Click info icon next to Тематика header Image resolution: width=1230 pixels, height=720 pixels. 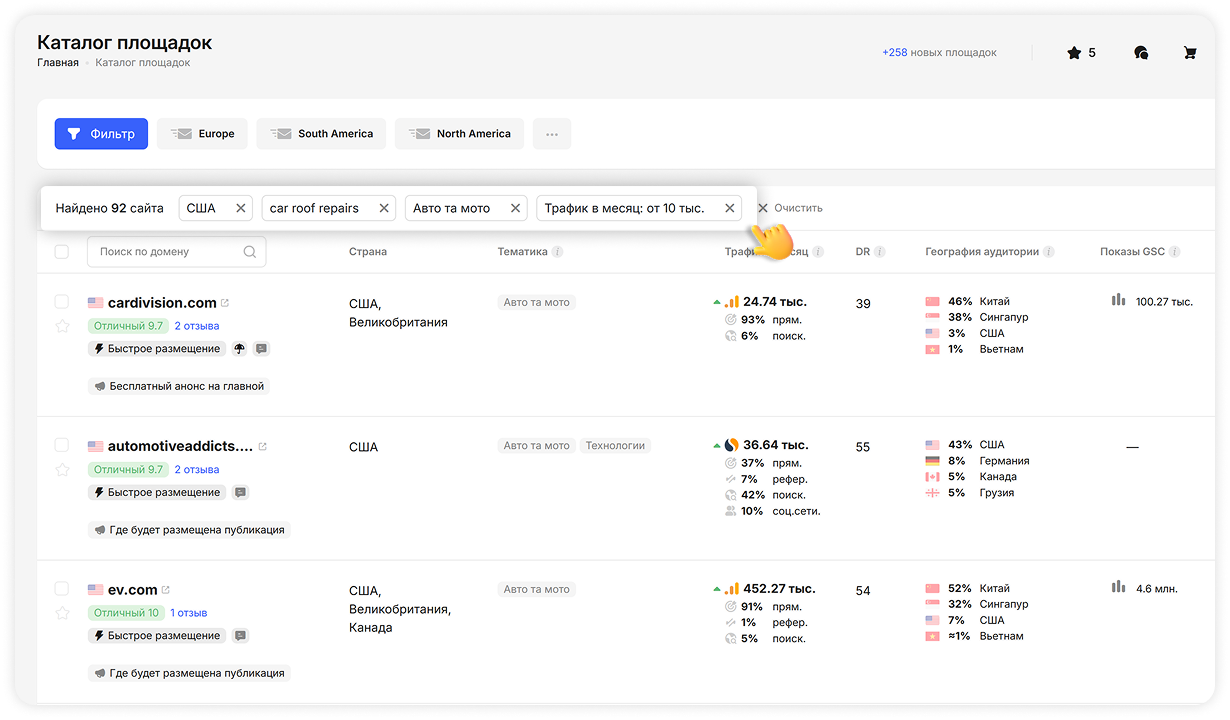point(557,252)
